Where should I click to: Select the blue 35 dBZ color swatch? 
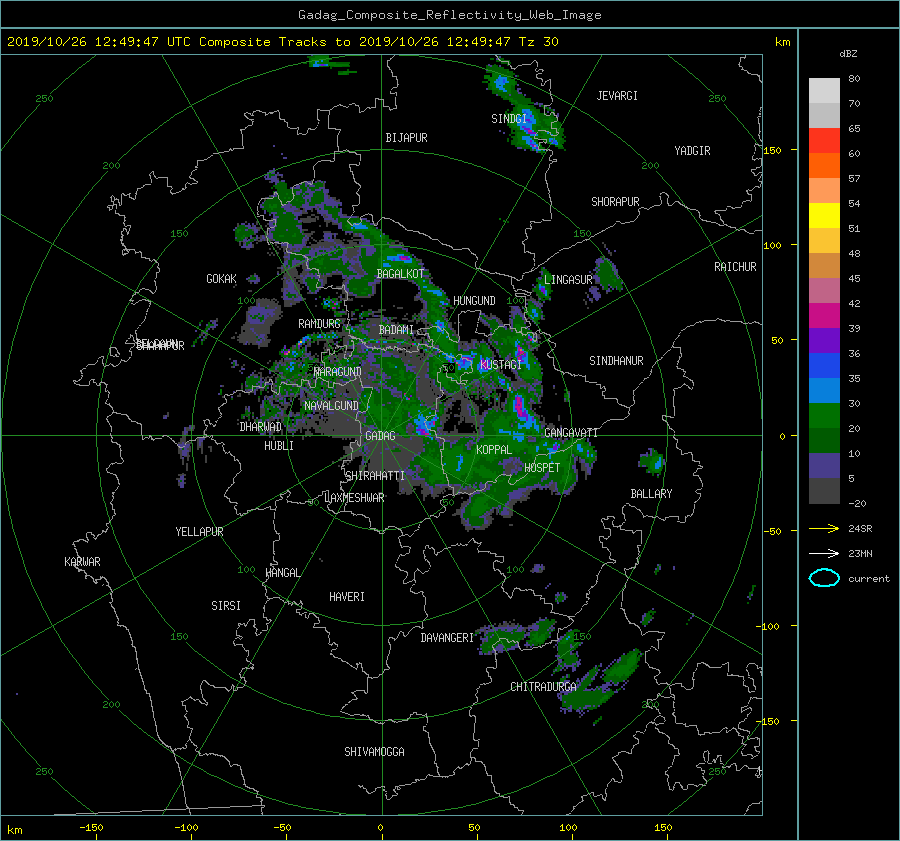[824, 366]
